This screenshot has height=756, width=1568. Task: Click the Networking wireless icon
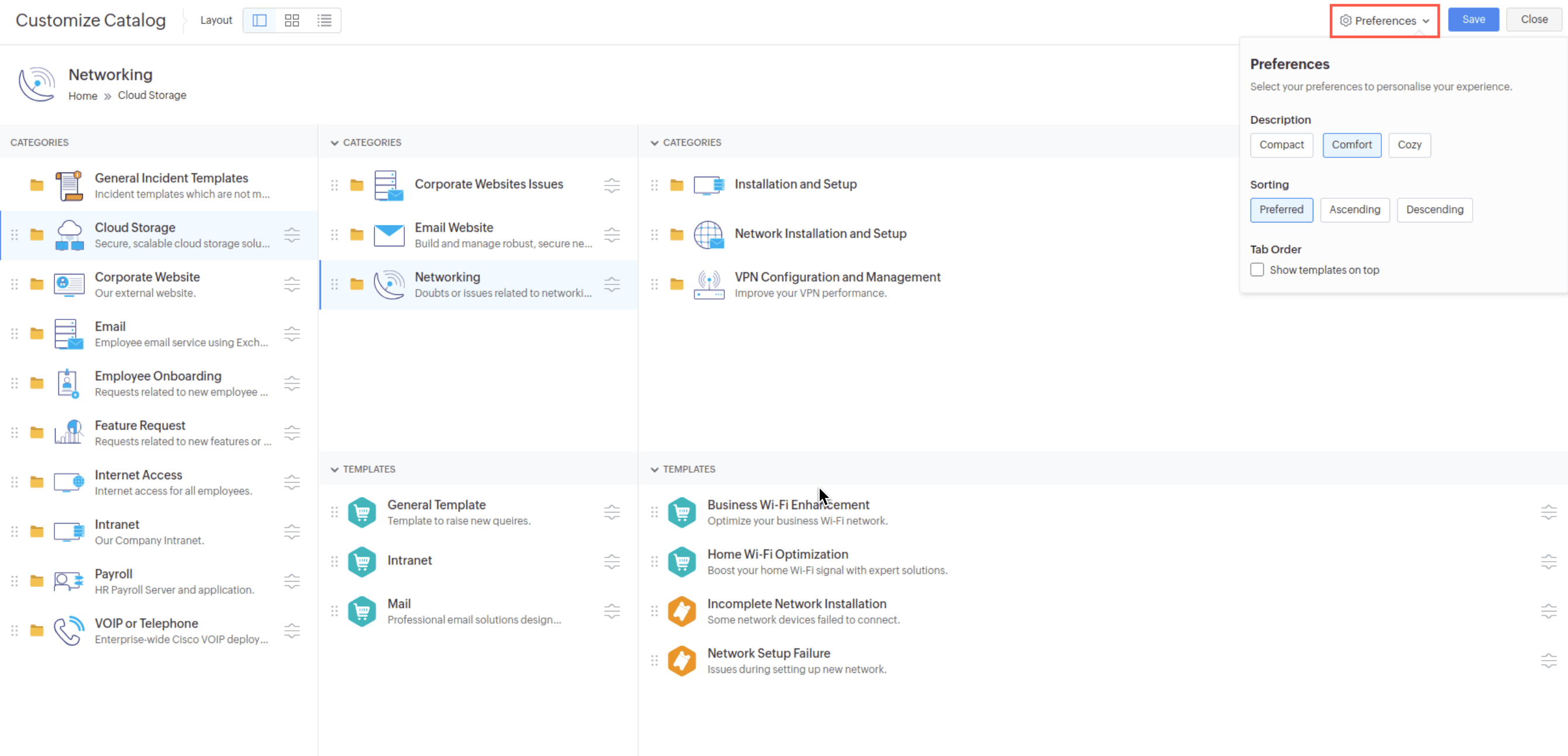(389, 284)
